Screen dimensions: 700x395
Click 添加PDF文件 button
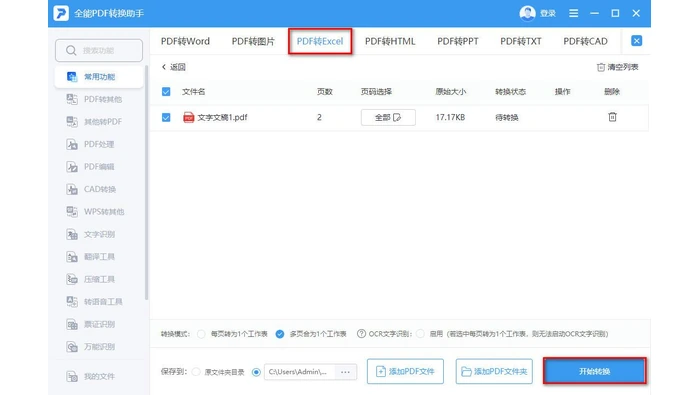point(405,371)
